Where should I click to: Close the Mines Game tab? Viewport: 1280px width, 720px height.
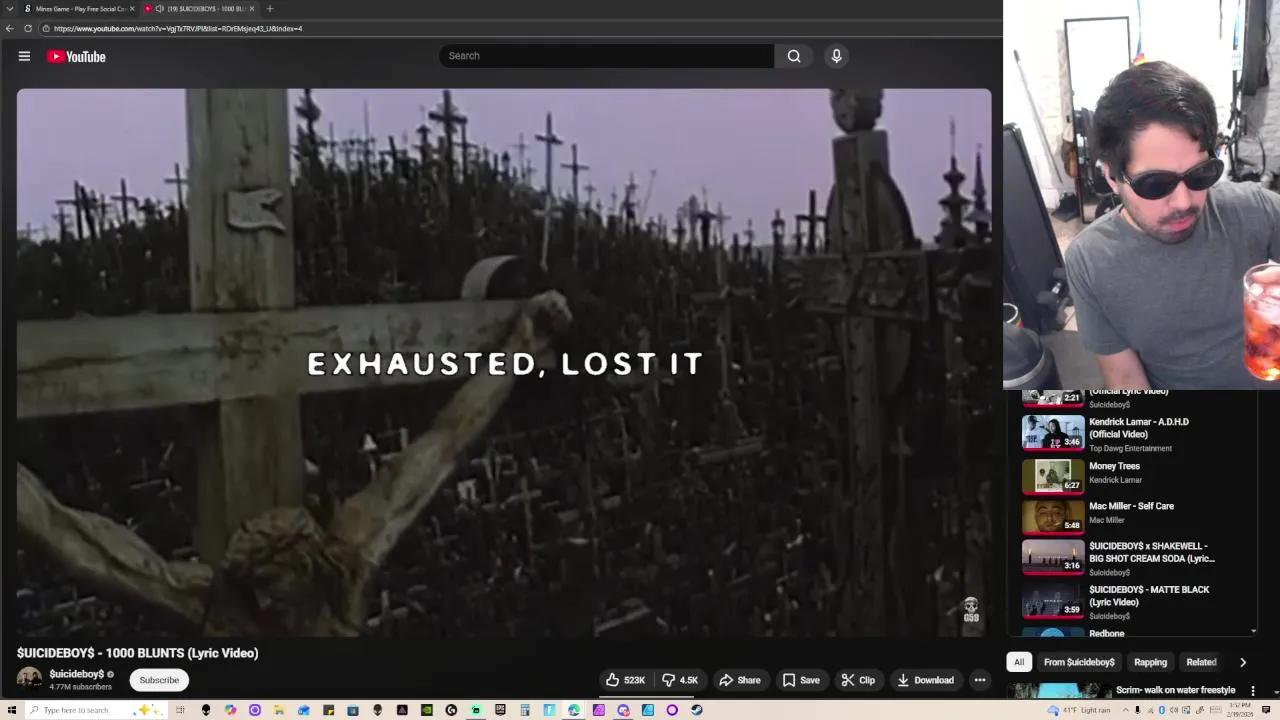(132, 8)
